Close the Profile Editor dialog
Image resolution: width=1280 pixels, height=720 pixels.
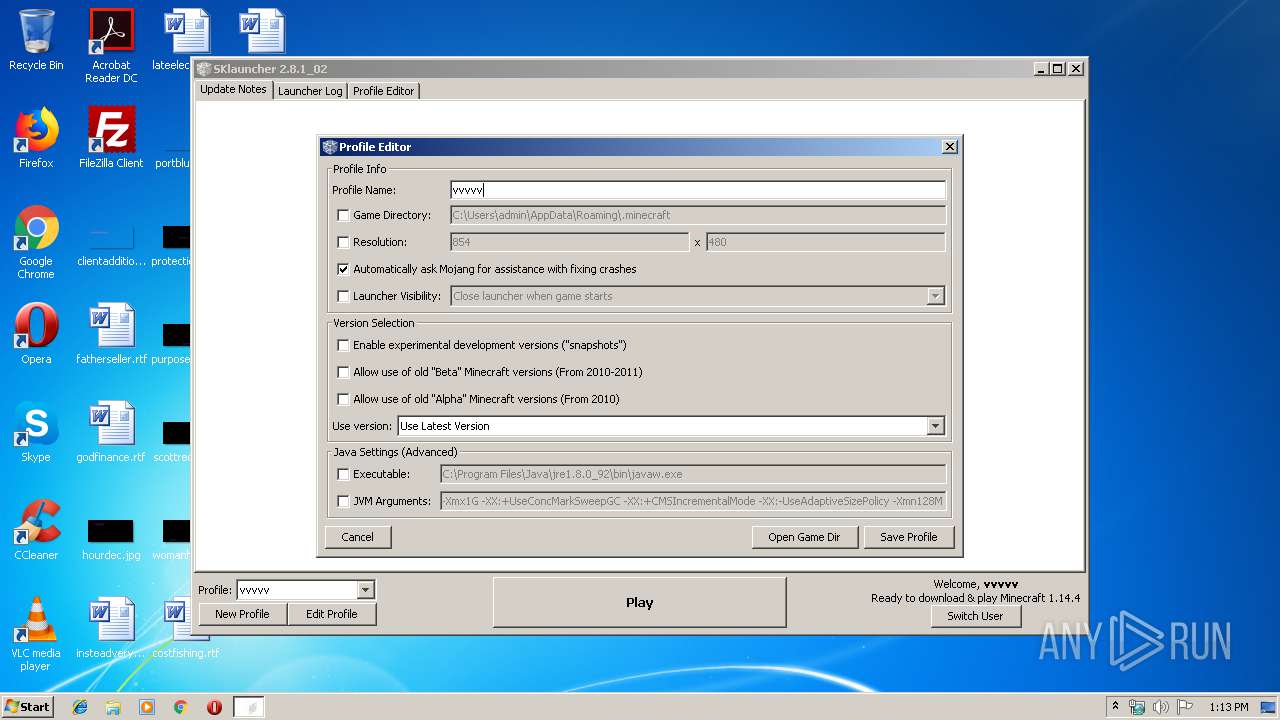pos(949,147)
